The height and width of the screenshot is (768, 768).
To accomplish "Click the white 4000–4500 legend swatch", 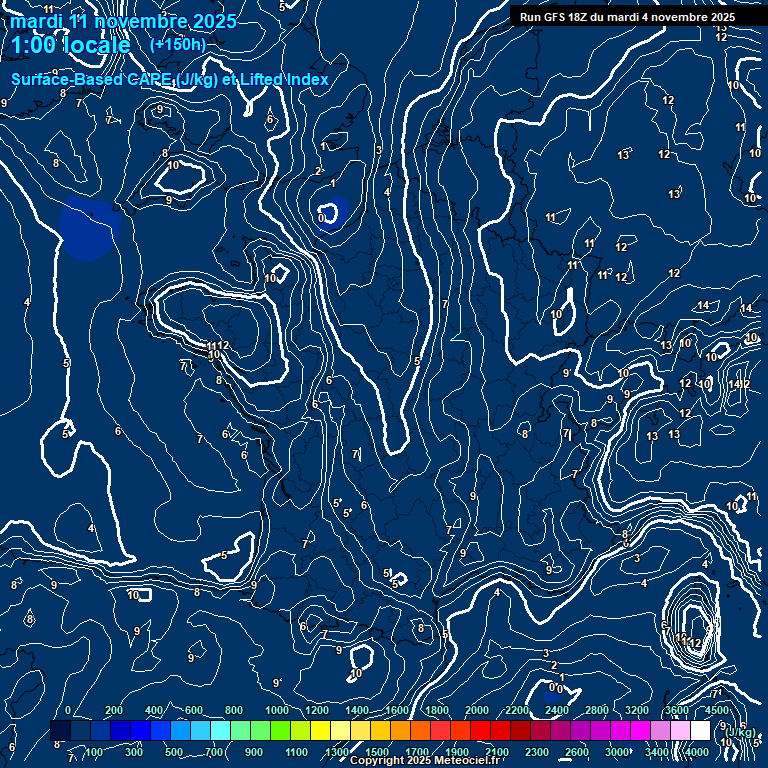I will pyautogui.click(x=700, y=730).
